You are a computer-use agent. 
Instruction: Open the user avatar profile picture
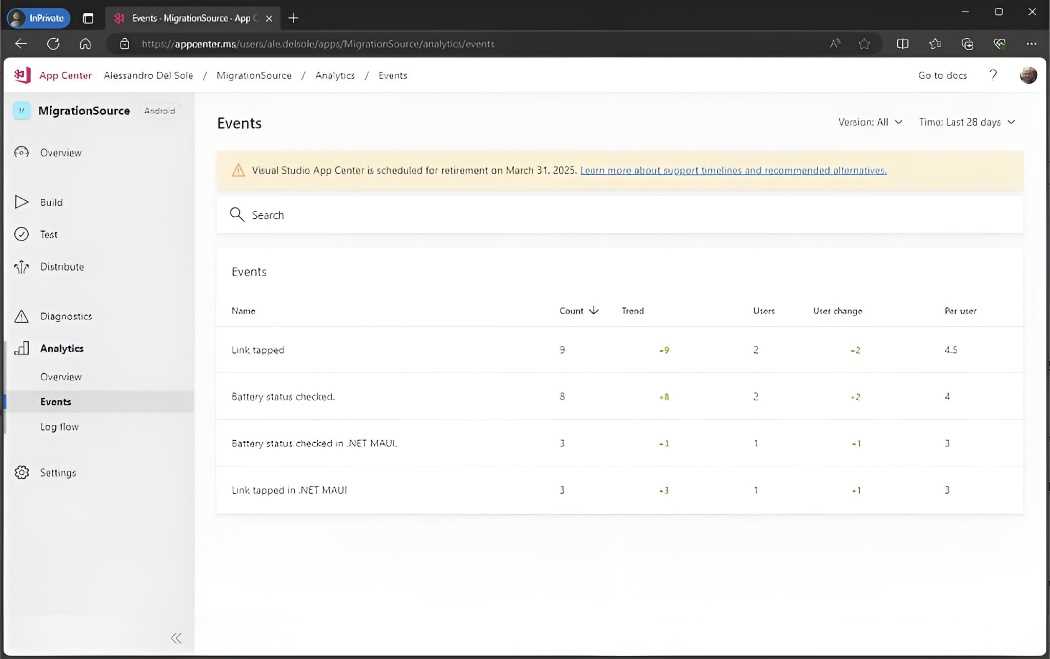point(1028,75)
